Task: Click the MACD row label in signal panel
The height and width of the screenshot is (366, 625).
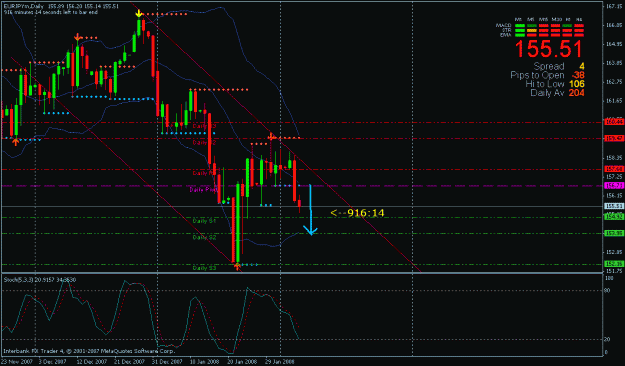Action: point(503,25)
